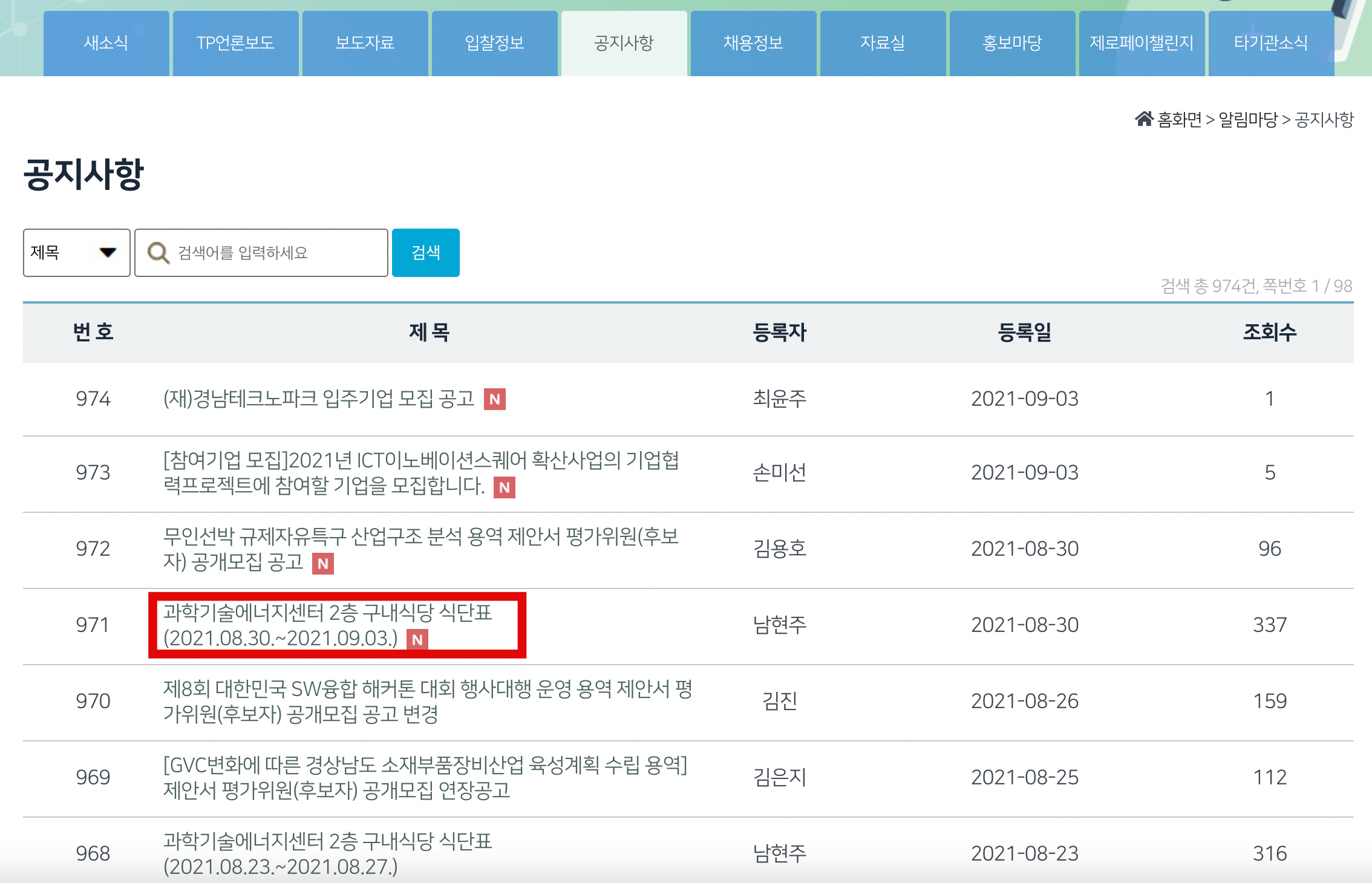Click the N badge on post 972
Screen dimensions: 1372x883
pyautogui.click(x=322, y=564)
